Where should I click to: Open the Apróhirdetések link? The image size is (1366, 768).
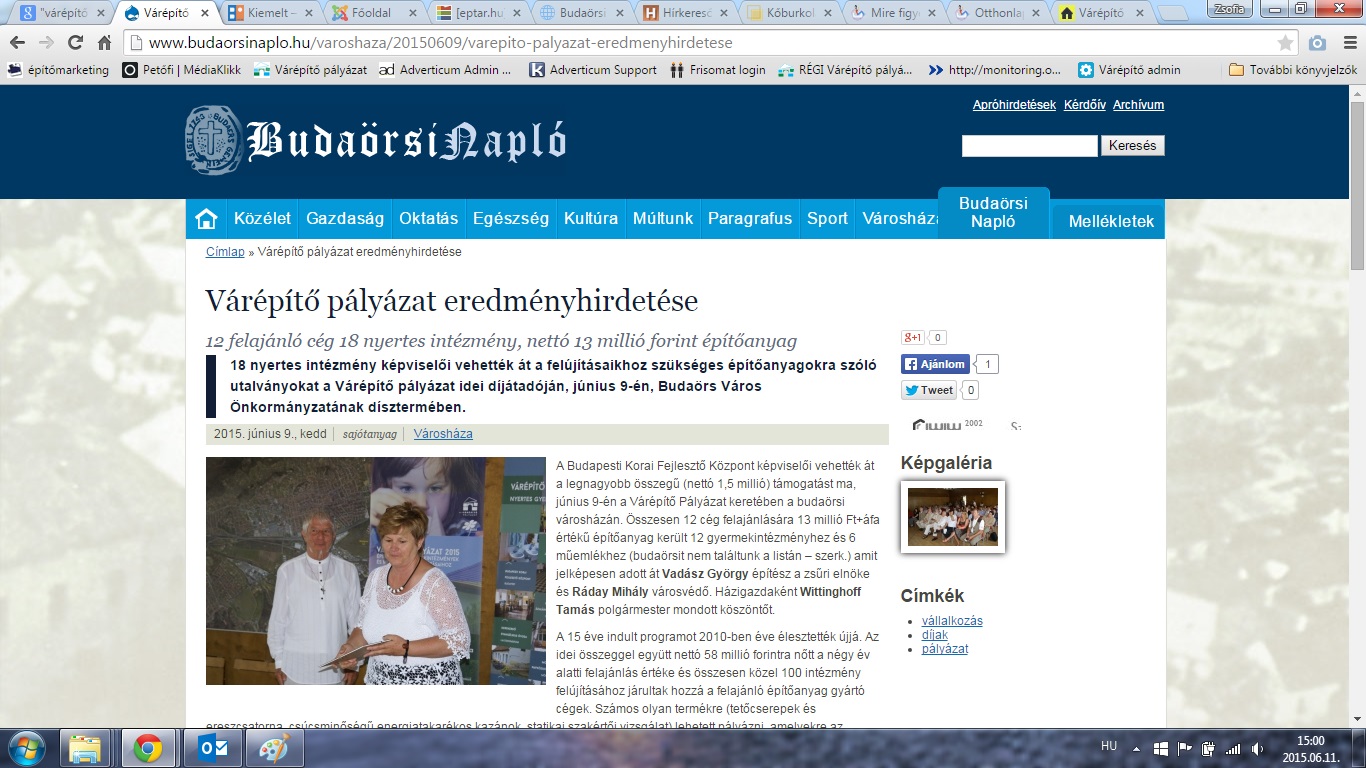1014,105
